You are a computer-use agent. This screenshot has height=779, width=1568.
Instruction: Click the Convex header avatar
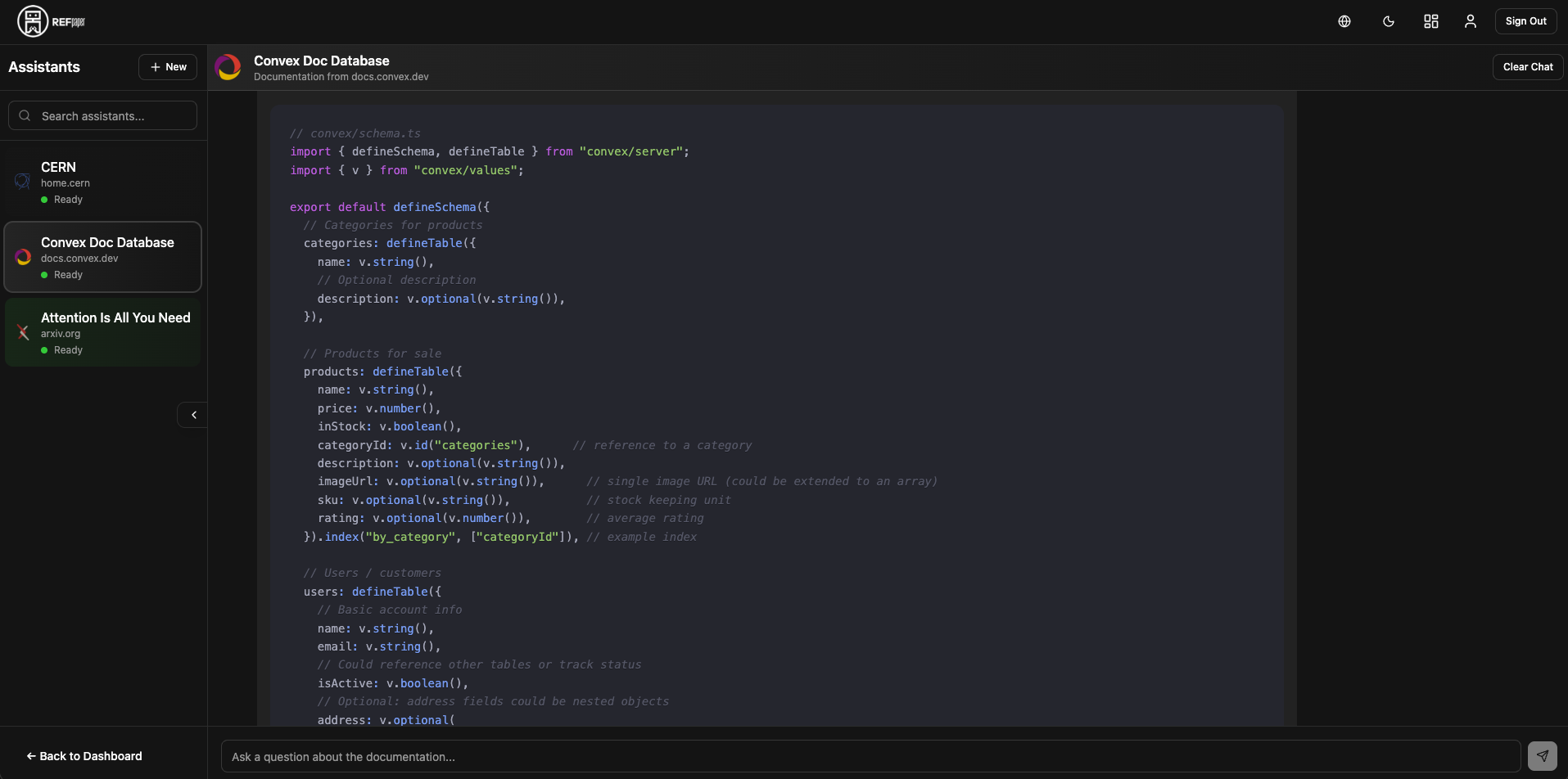[x=228, y=67]
